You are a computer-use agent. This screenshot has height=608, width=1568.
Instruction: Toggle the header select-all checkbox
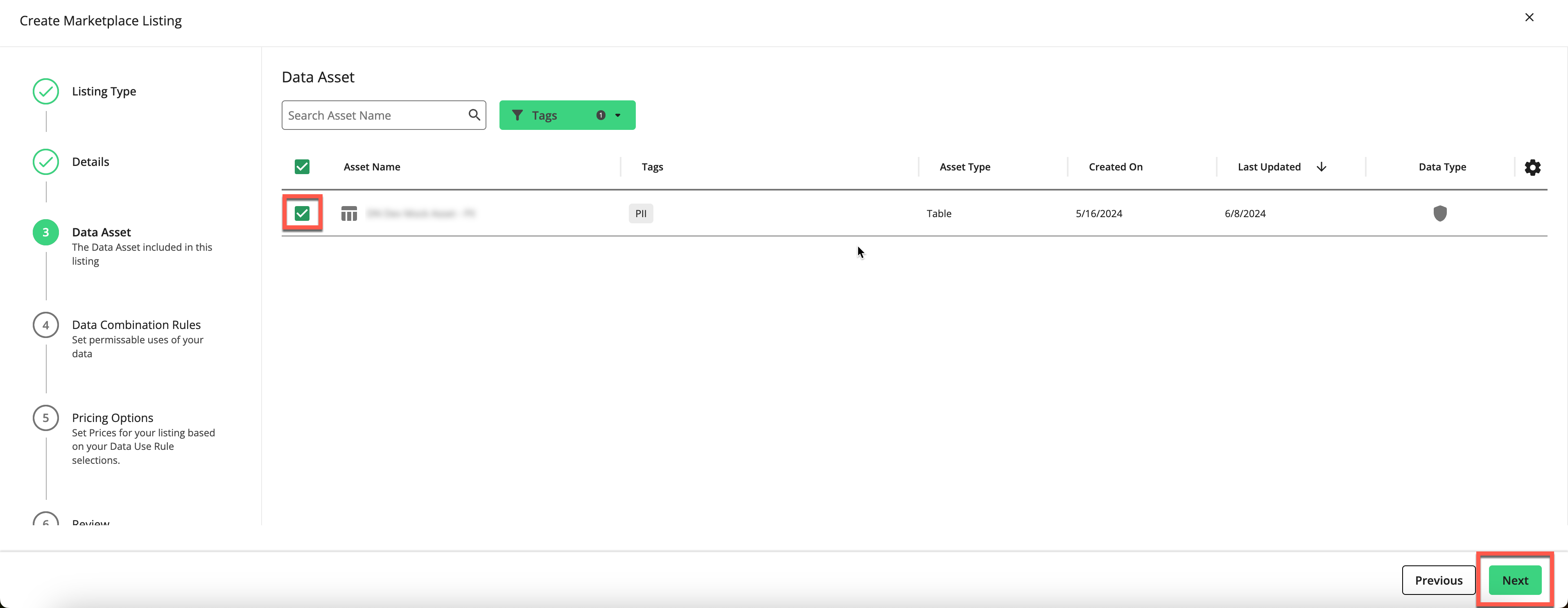point(302,166)
